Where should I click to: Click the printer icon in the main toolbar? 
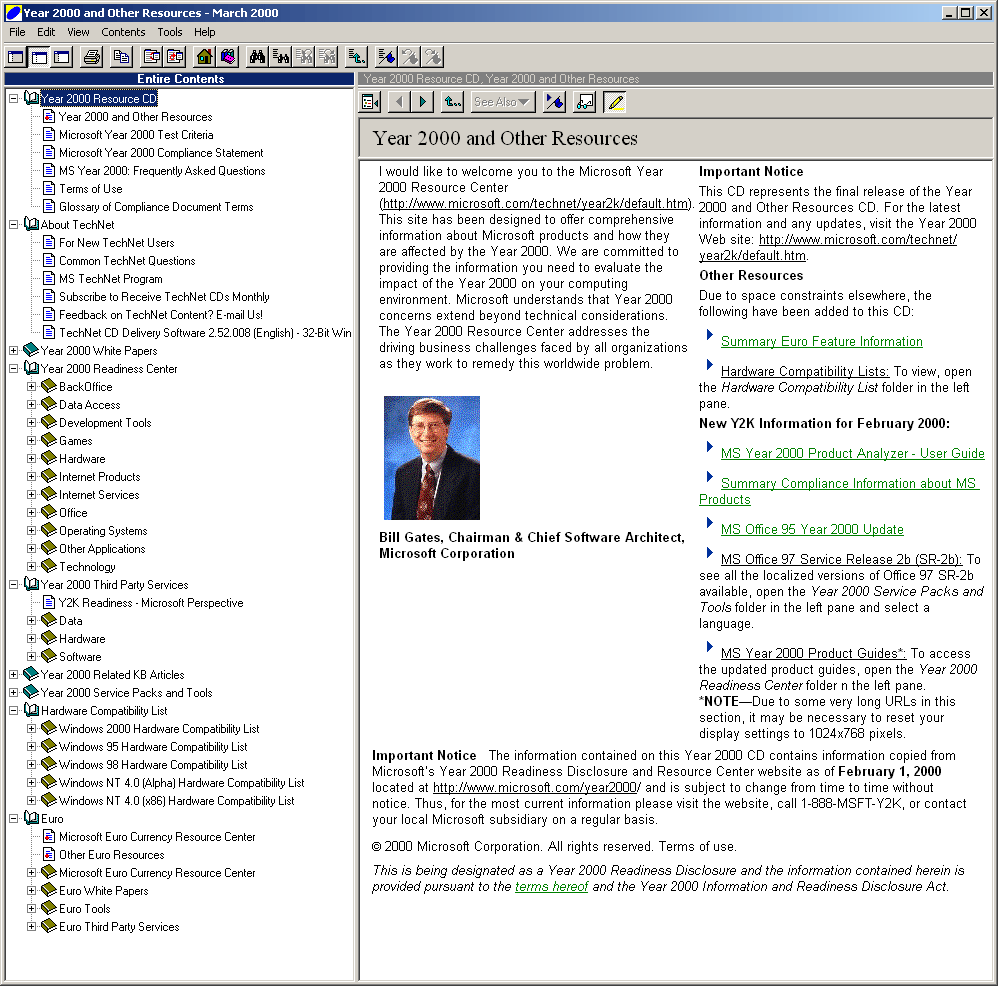click(x=92, y=57)
